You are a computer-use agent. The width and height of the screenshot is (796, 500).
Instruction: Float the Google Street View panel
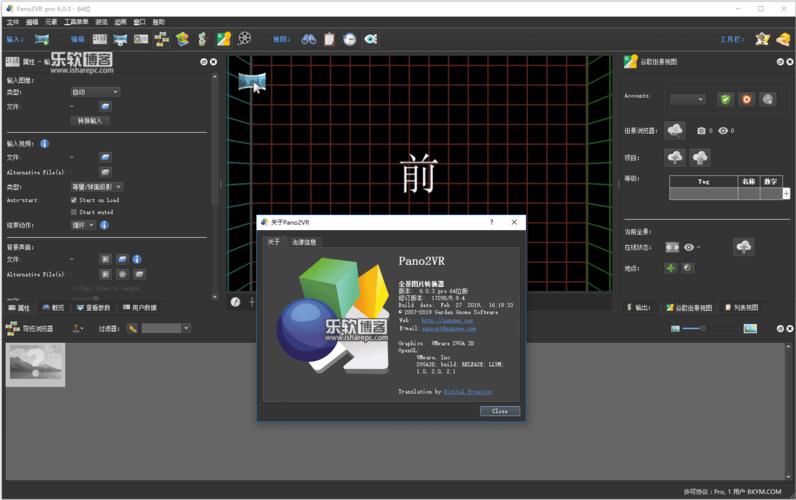point(780,62)
